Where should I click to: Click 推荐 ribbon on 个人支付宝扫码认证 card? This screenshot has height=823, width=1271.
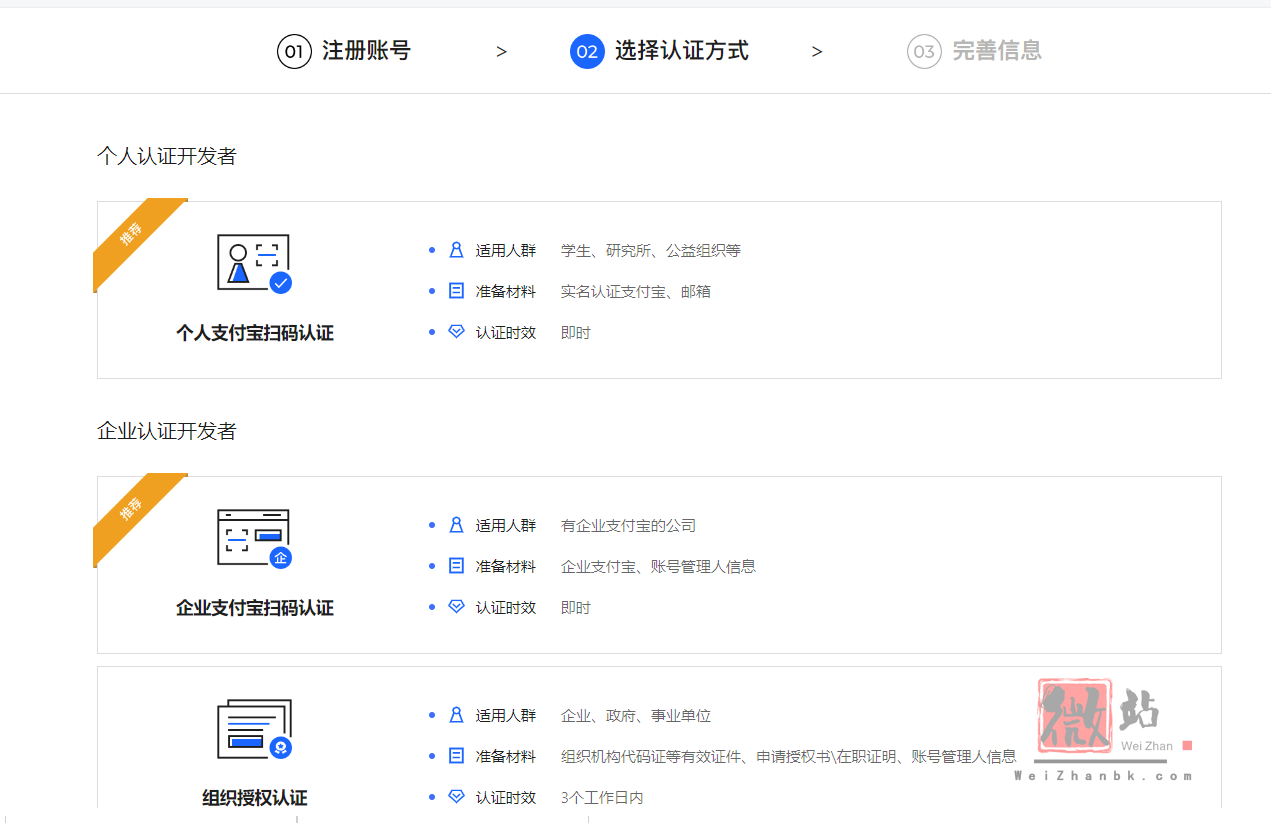[x=132, y=236]
